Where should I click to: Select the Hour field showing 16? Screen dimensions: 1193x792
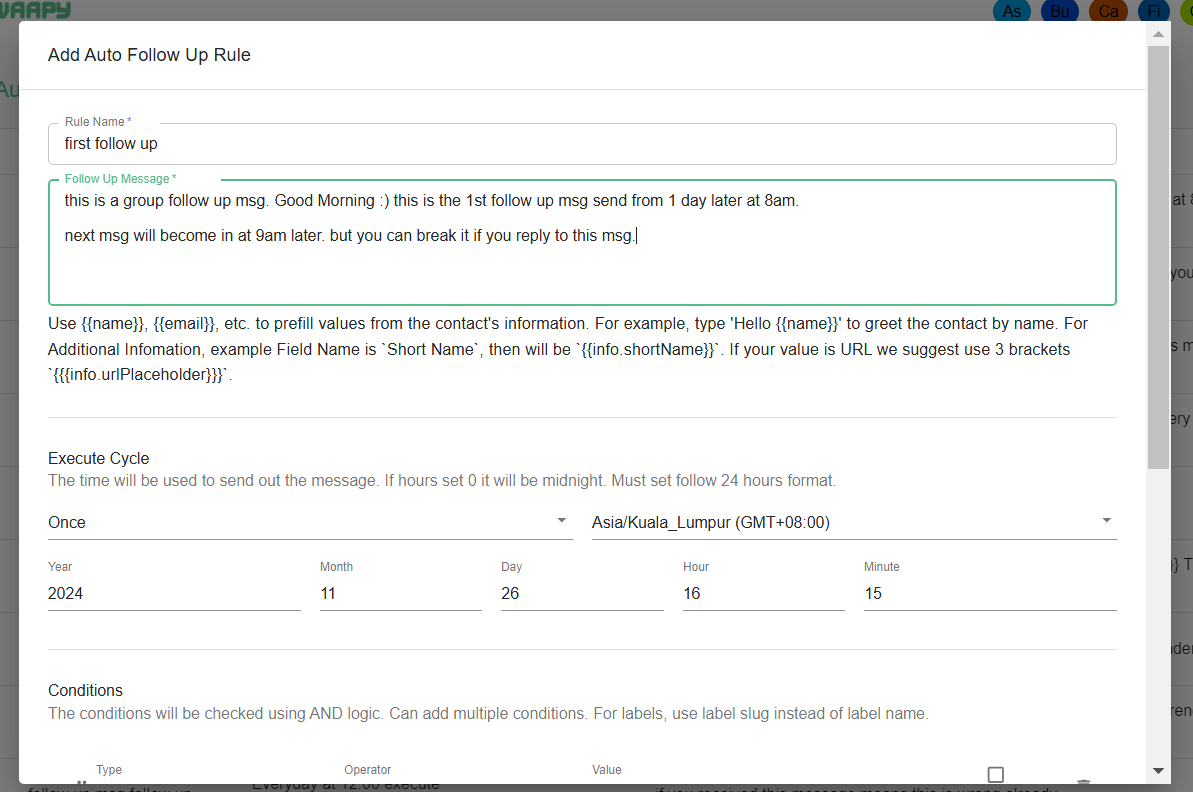point(763,593)
